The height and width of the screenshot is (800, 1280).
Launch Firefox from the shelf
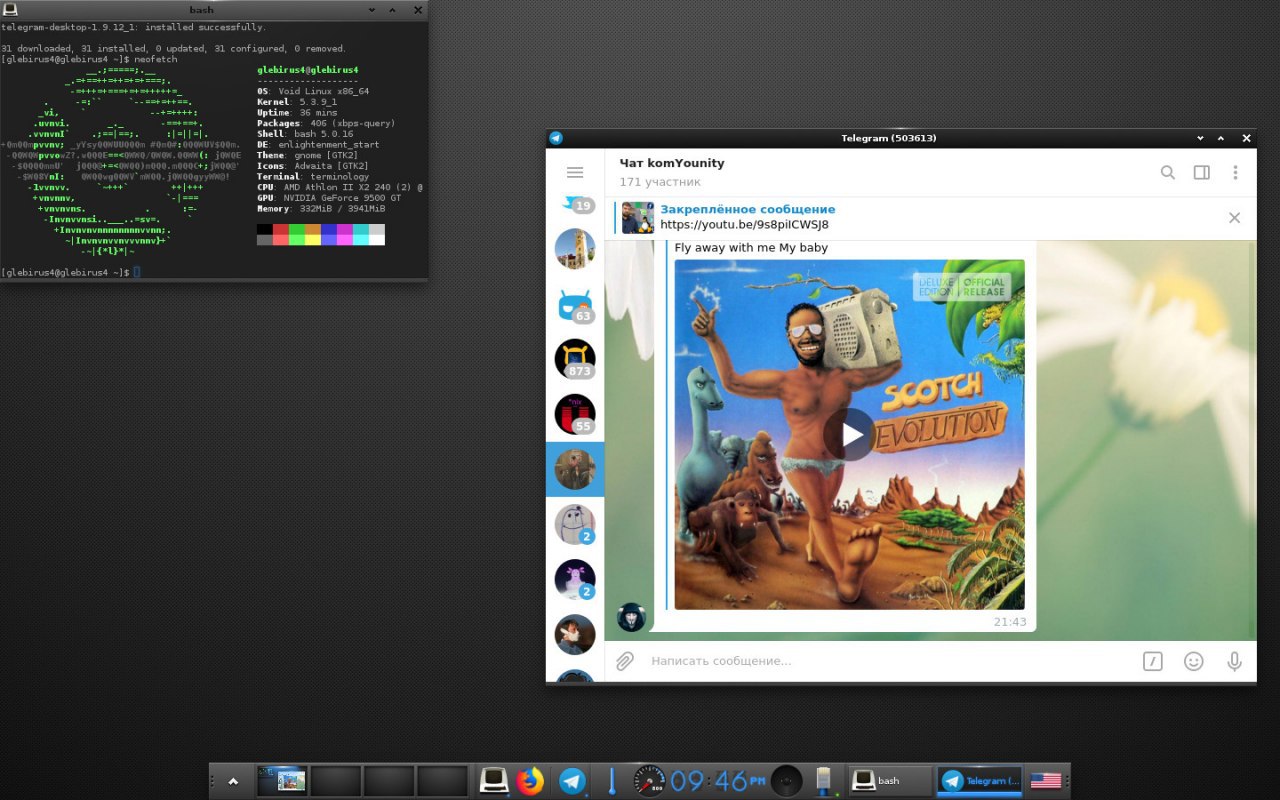tap(530, 781)
